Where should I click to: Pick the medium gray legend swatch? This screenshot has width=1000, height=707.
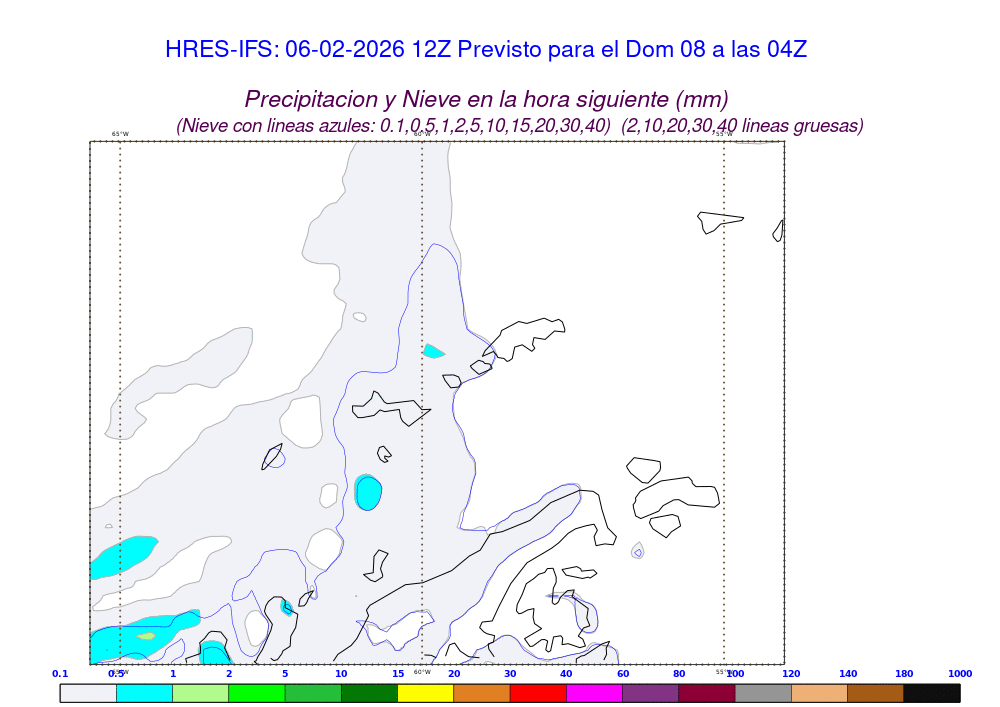pyautogui.click(x=763, y=693)
